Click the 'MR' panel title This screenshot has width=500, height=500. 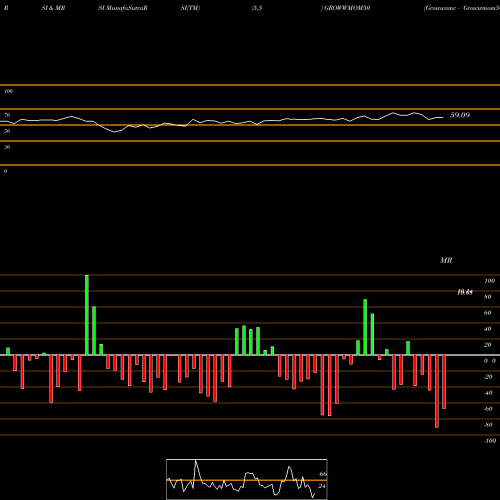[446, 260]
